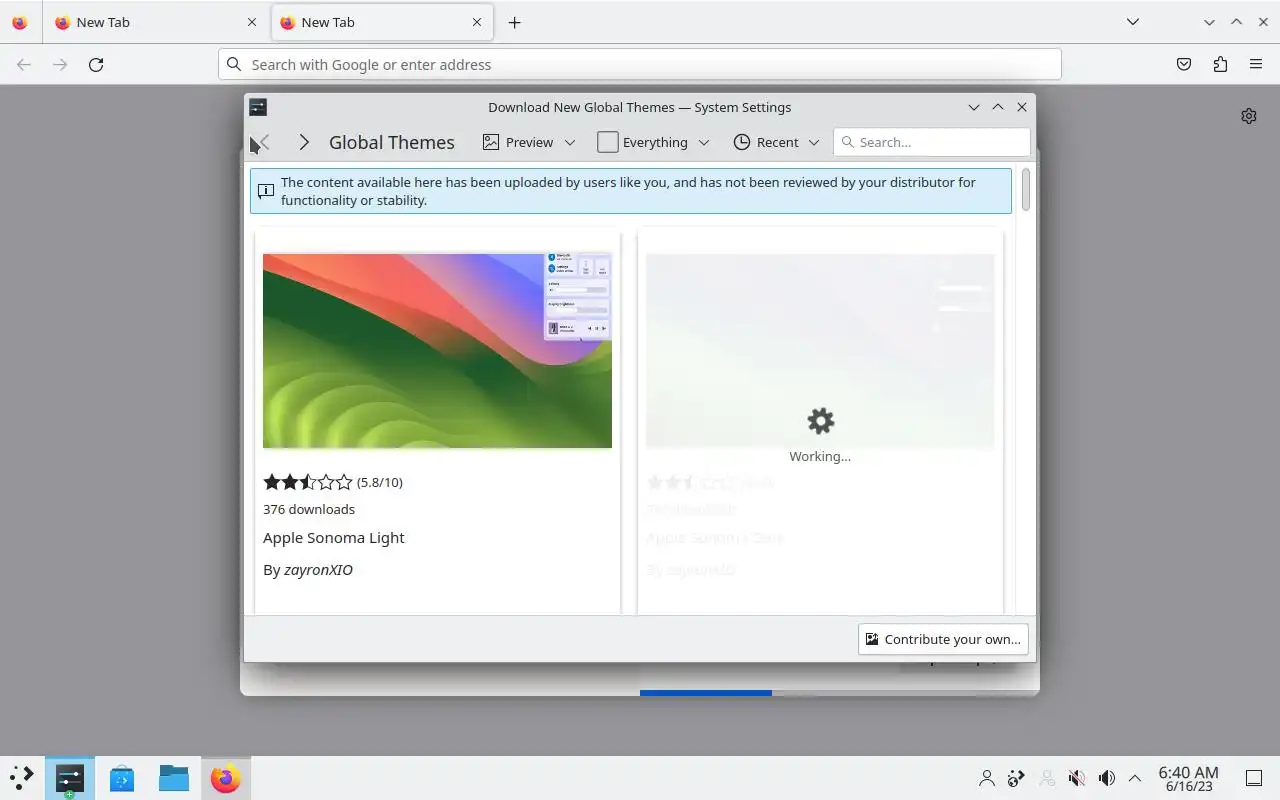Click the pinned Firefox tab icon
Viewport: 1280px width, 800px height.
coord(20,22)
